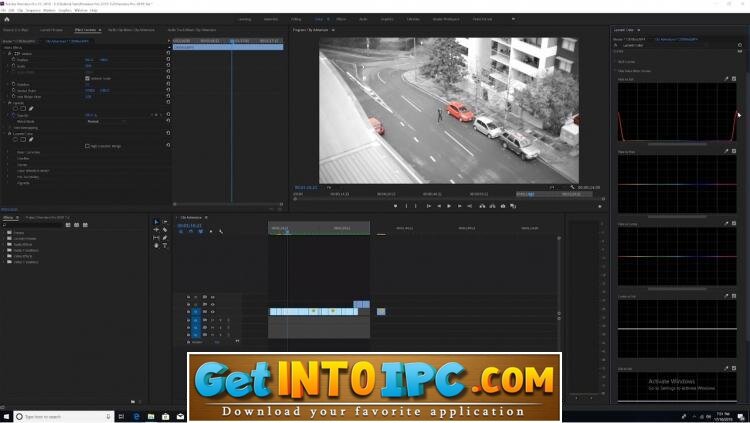The width and height of the screenshot is (750, 423).
Task: Open workspace overflow chevron menu
Action: tap(513, 19)
